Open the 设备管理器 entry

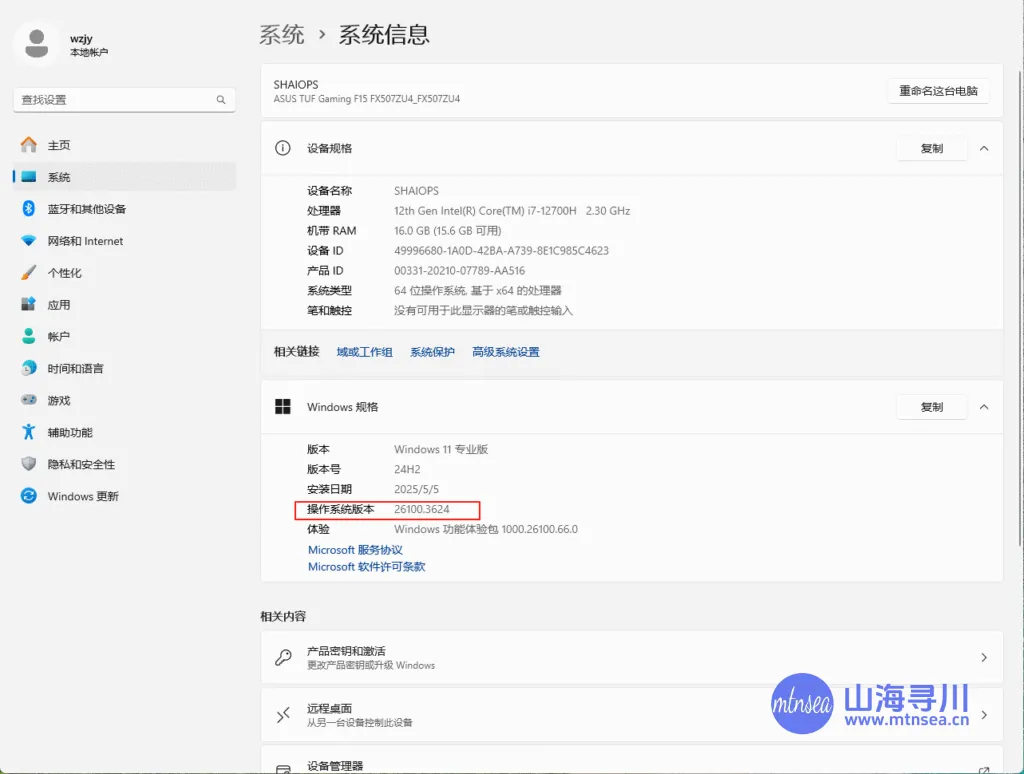pos(632,760)
